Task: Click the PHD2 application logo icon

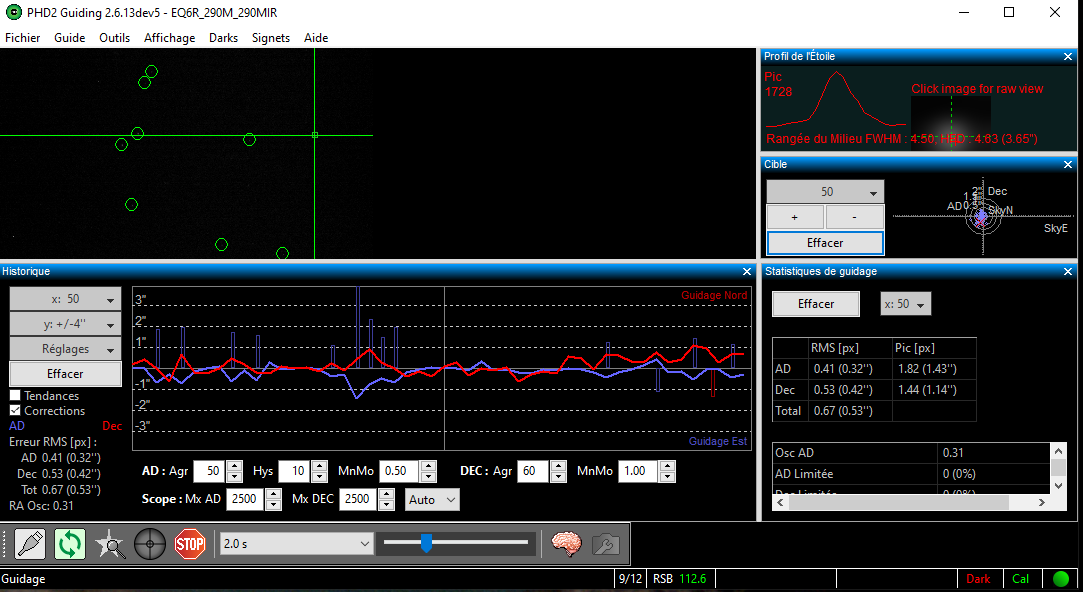Action: point(13,12)
